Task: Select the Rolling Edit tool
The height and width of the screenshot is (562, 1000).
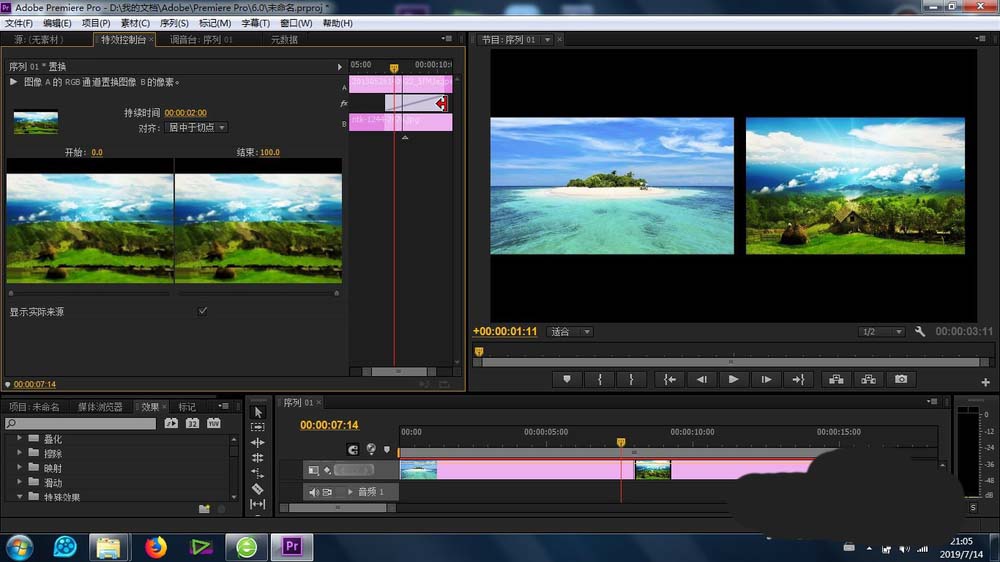Action: [x=258, y=457]
